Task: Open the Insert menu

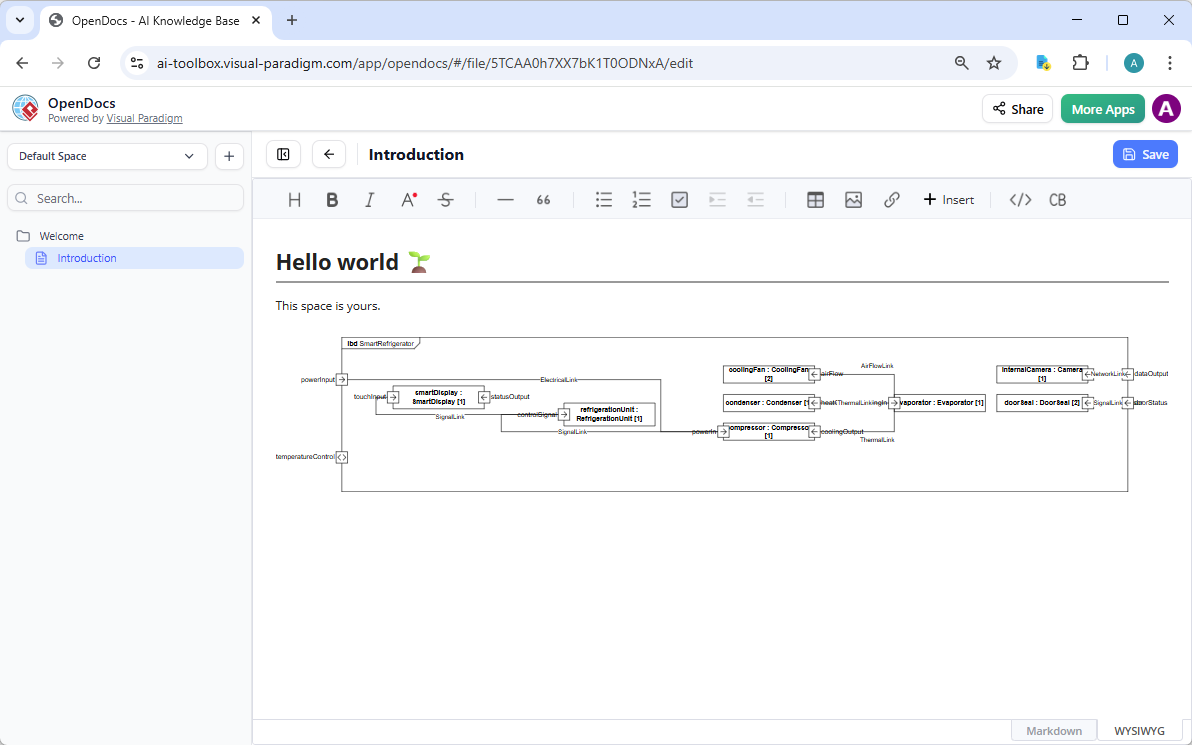Action: click(x=948, y=199)
